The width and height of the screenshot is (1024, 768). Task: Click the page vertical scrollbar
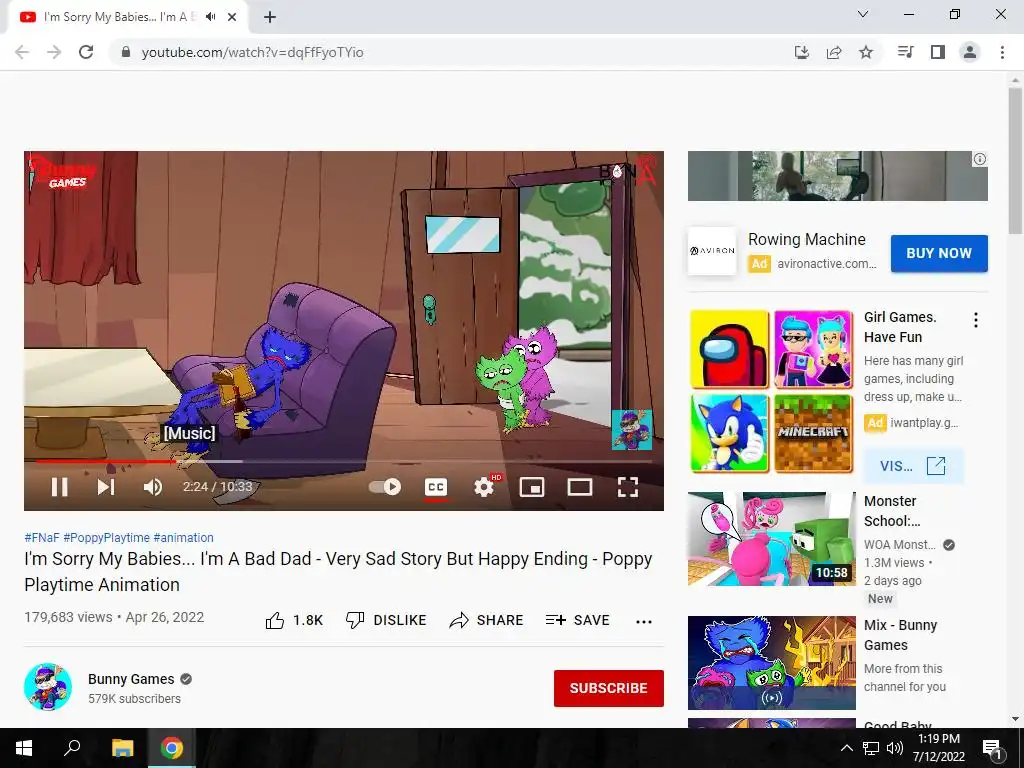pyautogui.click(x=1015, y=161)
